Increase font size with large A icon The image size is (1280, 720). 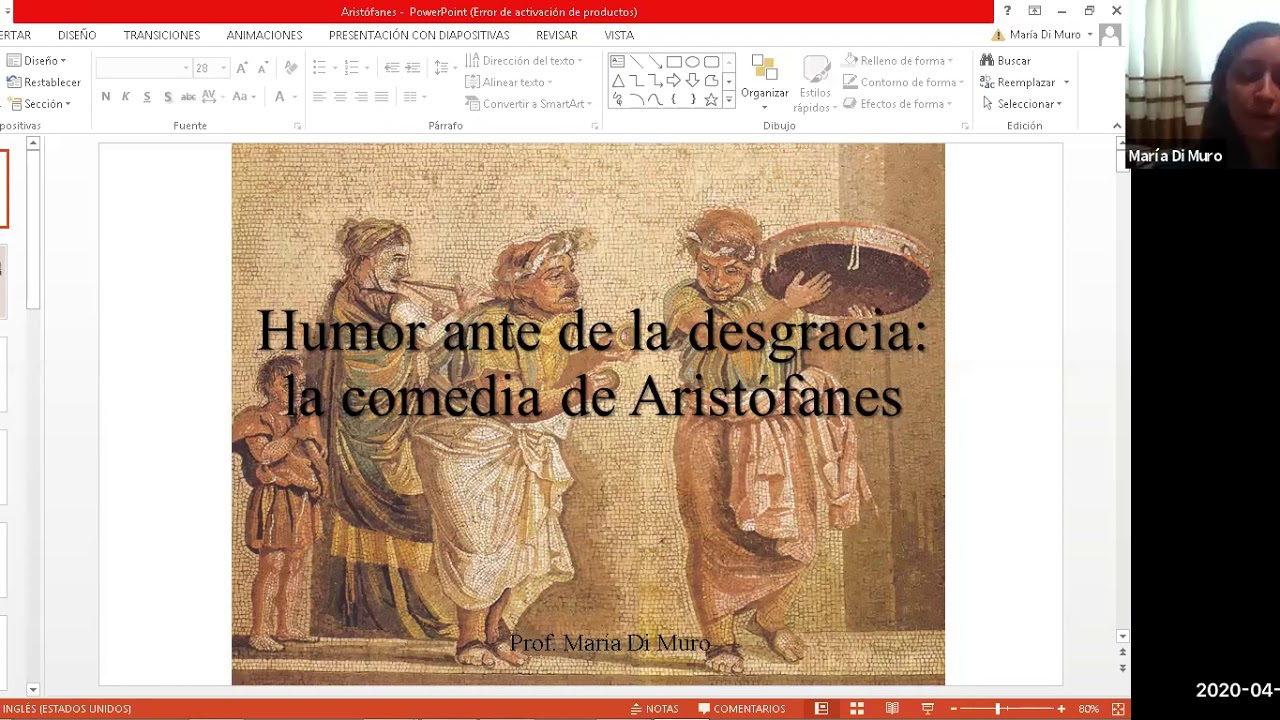tap(242, 68)
